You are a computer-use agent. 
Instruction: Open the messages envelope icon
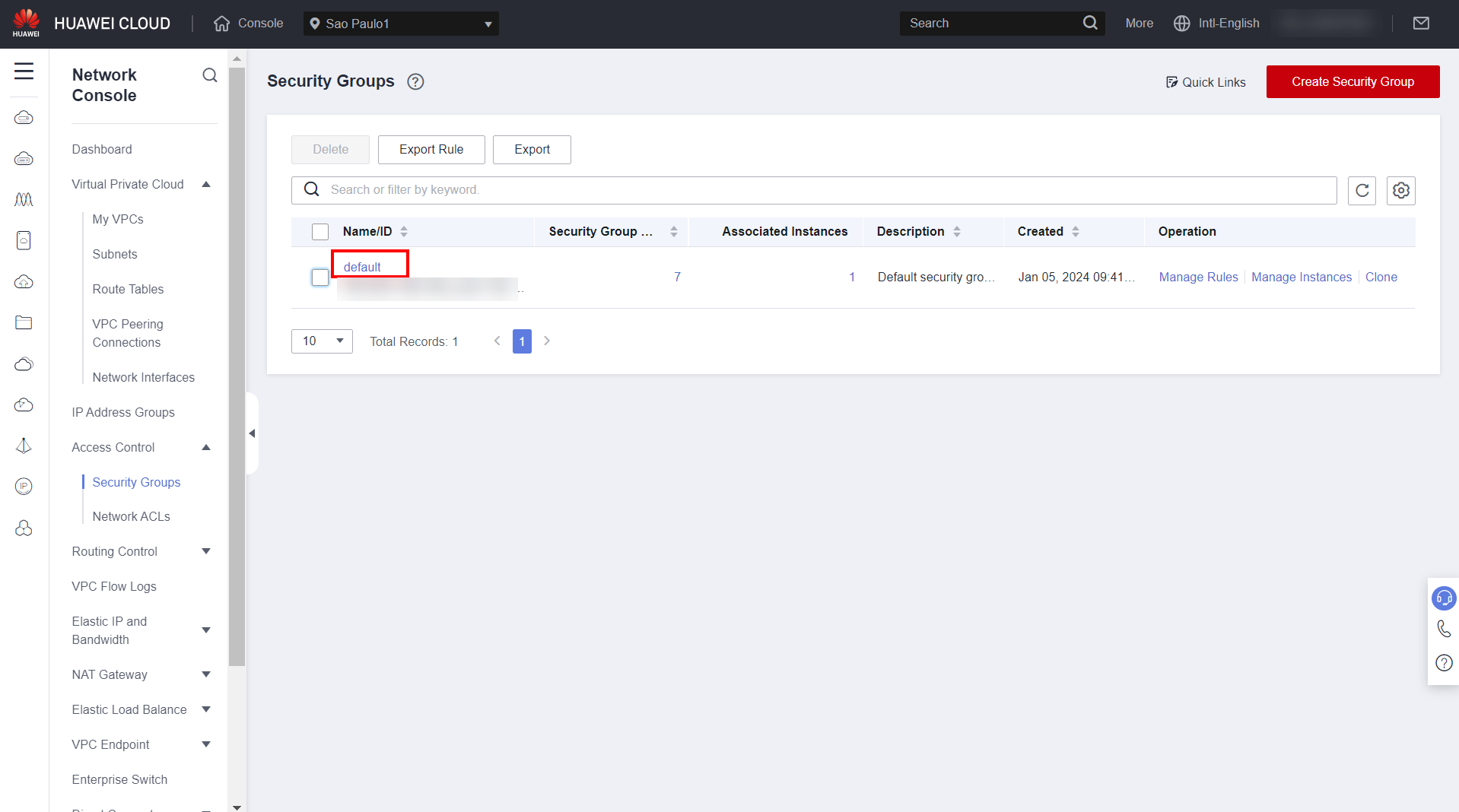click(1420, 24)
